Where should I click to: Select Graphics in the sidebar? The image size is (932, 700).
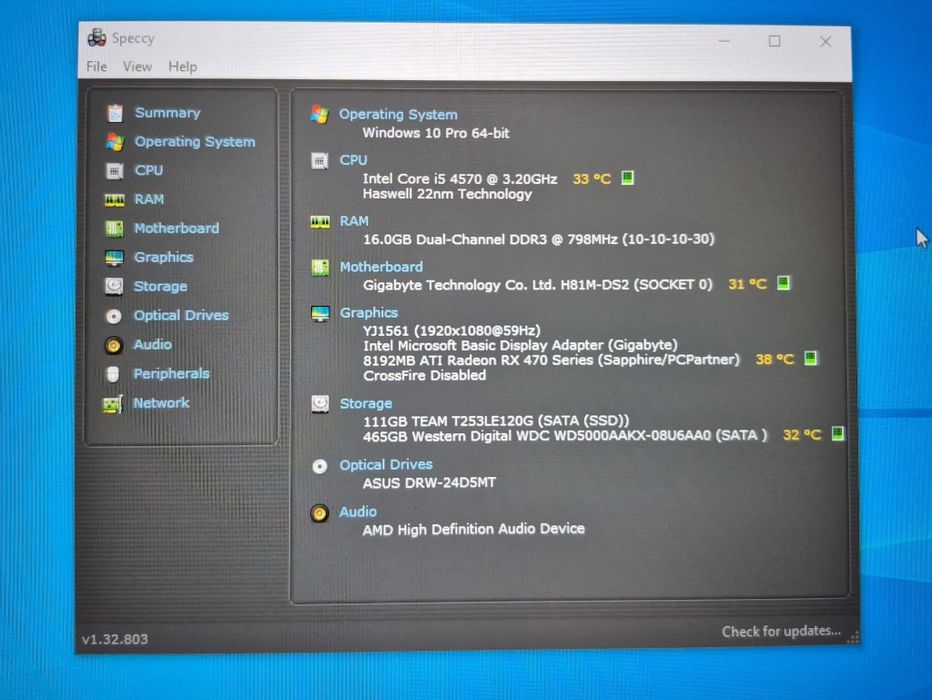click(163, 257)
